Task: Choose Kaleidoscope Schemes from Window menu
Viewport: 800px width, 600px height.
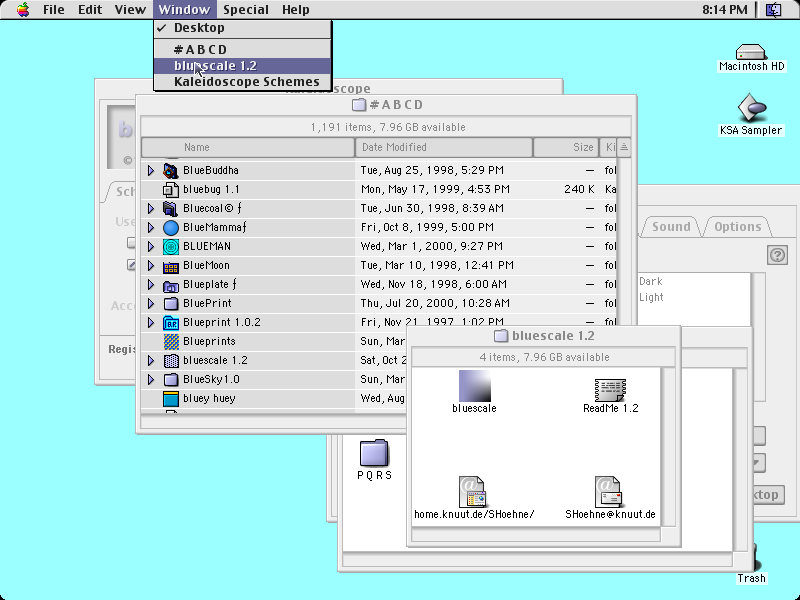Action: tap(242, 82)
